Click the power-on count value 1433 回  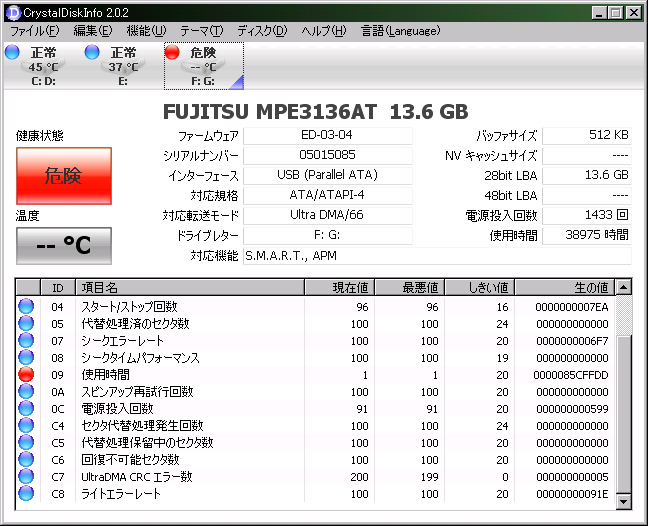(587, 215)
